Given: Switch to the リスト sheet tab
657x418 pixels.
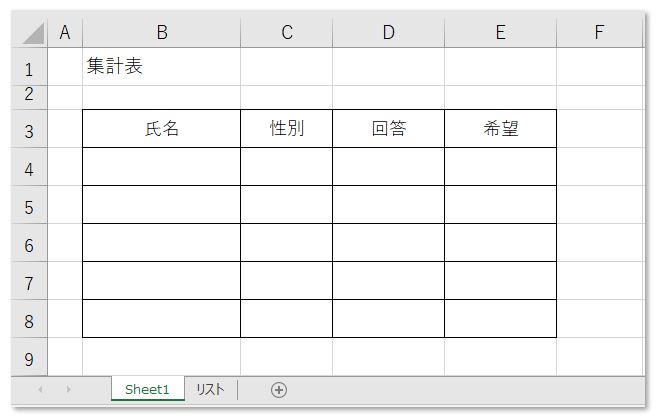Looking at the screenshot, I should [x=210, y=390].
